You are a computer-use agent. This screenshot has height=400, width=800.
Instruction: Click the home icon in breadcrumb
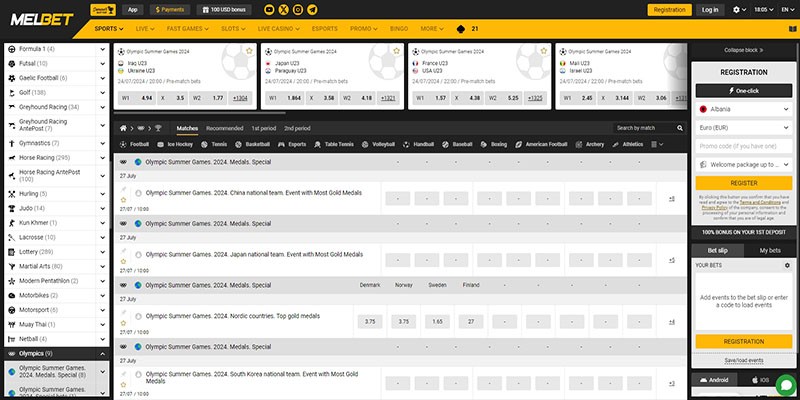point(123,129)
